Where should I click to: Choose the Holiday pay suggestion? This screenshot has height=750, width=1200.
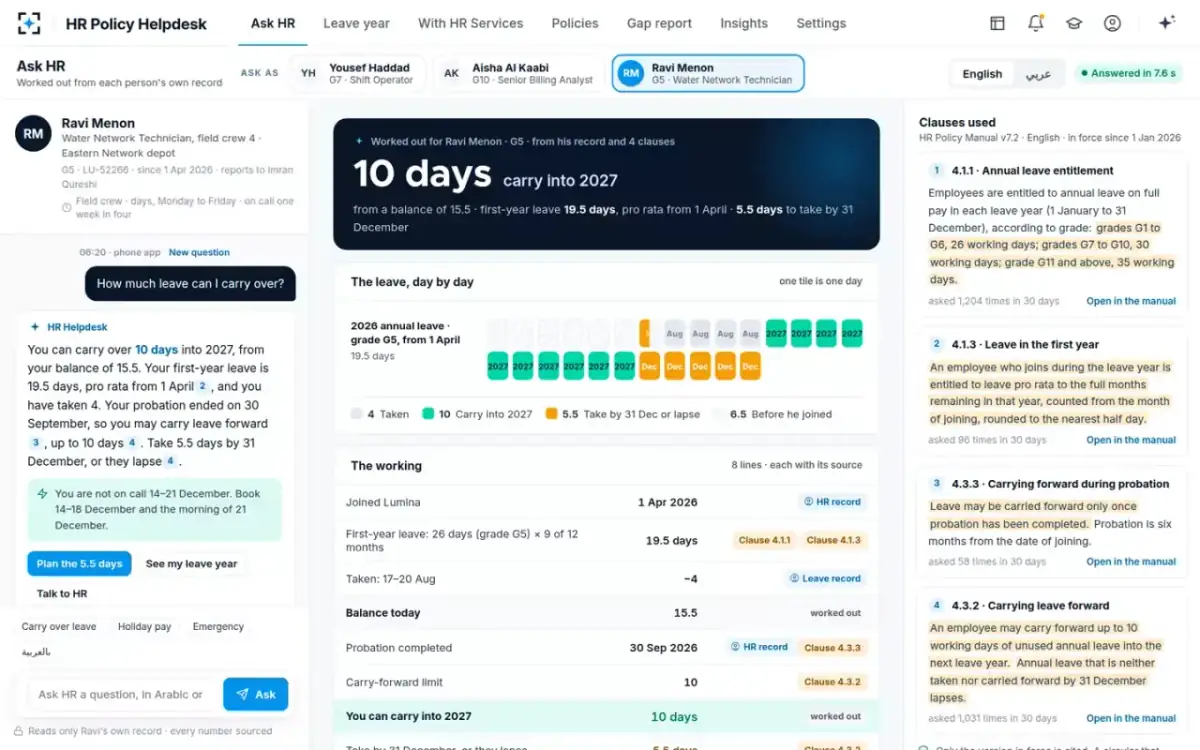click(144, 627)
